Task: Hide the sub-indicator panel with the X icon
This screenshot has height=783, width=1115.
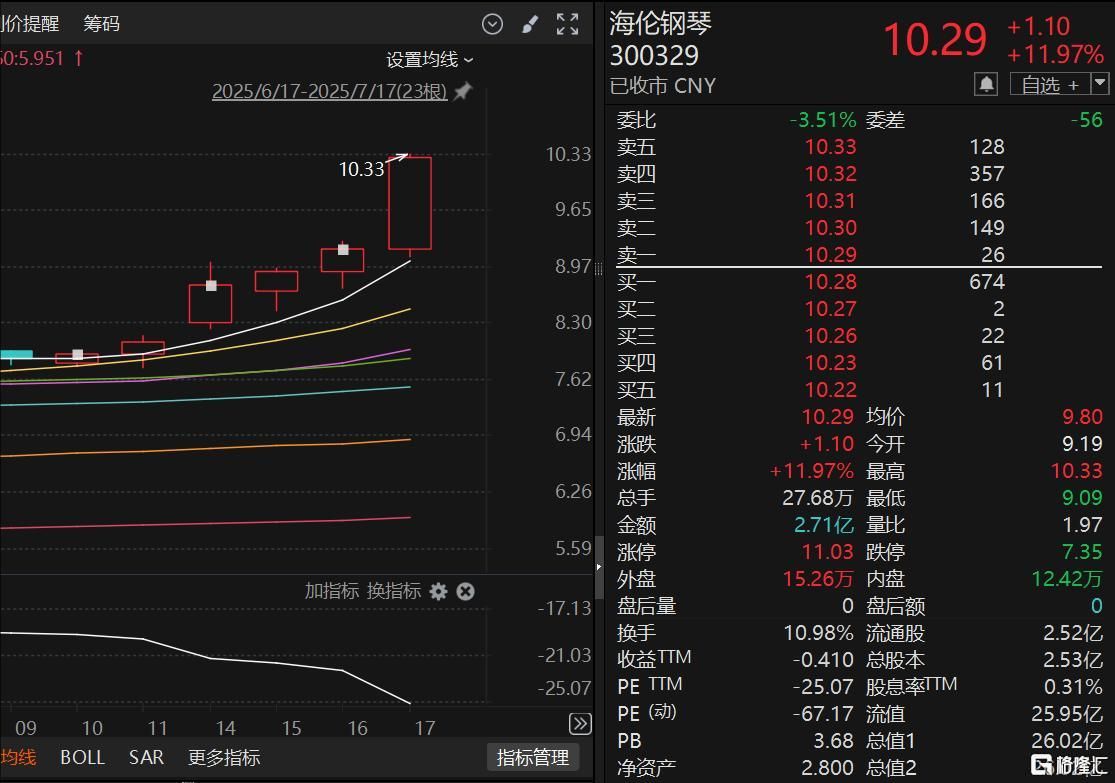Action: 466,592
